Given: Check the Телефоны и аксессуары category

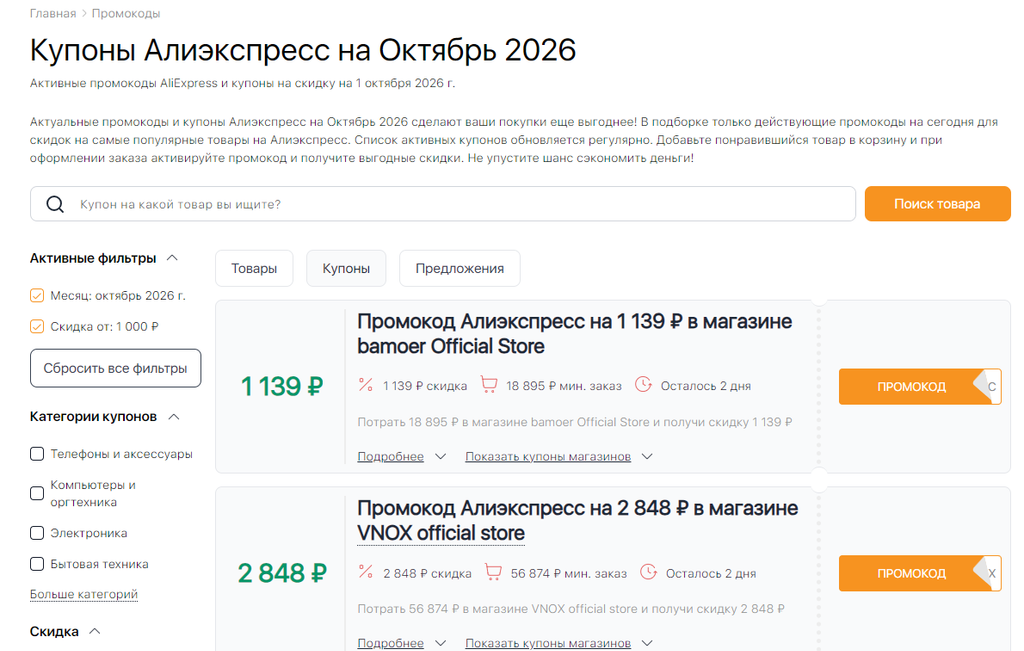Looking at the screenshot, I should [x=37, y=454].
